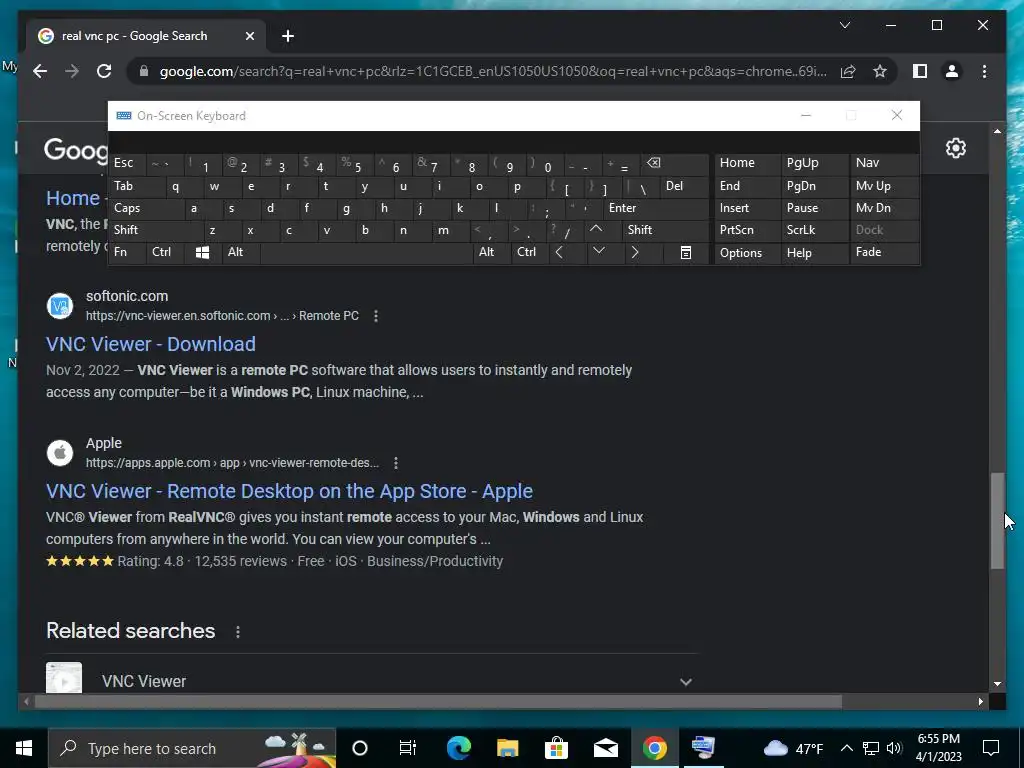1024x768 pixels.
Task: Click the Fade key on keyboard
Action: [884, 252]
